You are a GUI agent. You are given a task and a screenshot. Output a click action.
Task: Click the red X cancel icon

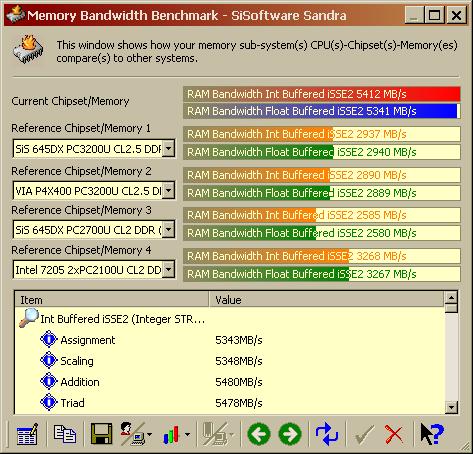394,434
